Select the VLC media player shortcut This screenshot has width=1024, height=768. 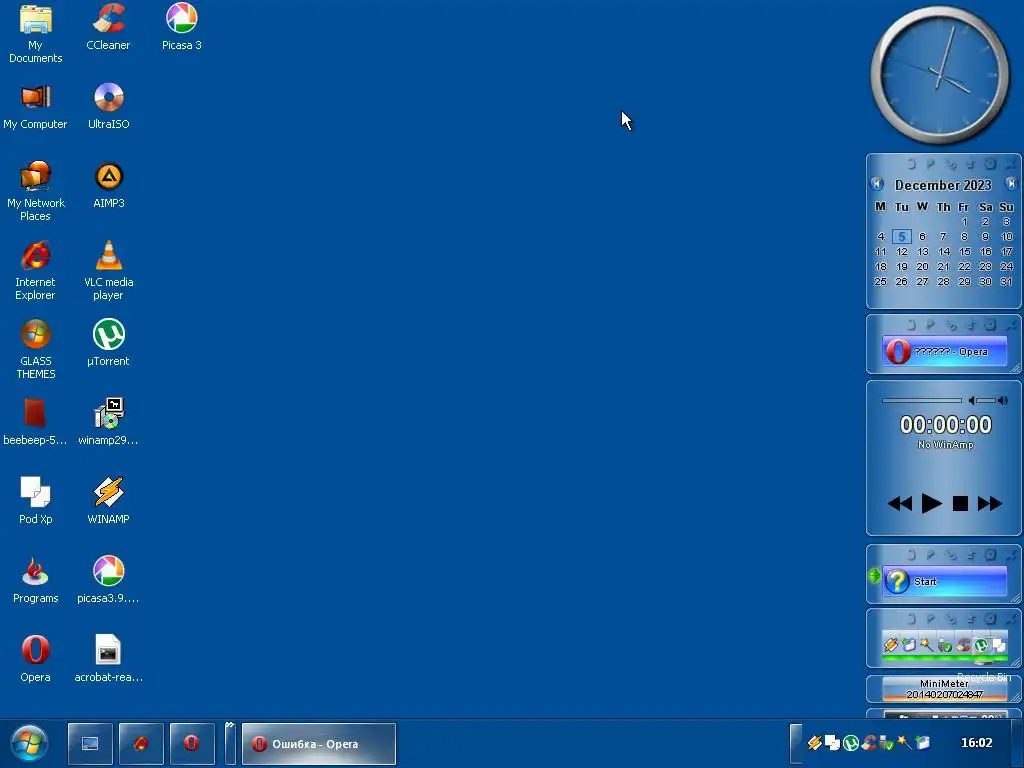pyautogui.click(x=108, y=271)
